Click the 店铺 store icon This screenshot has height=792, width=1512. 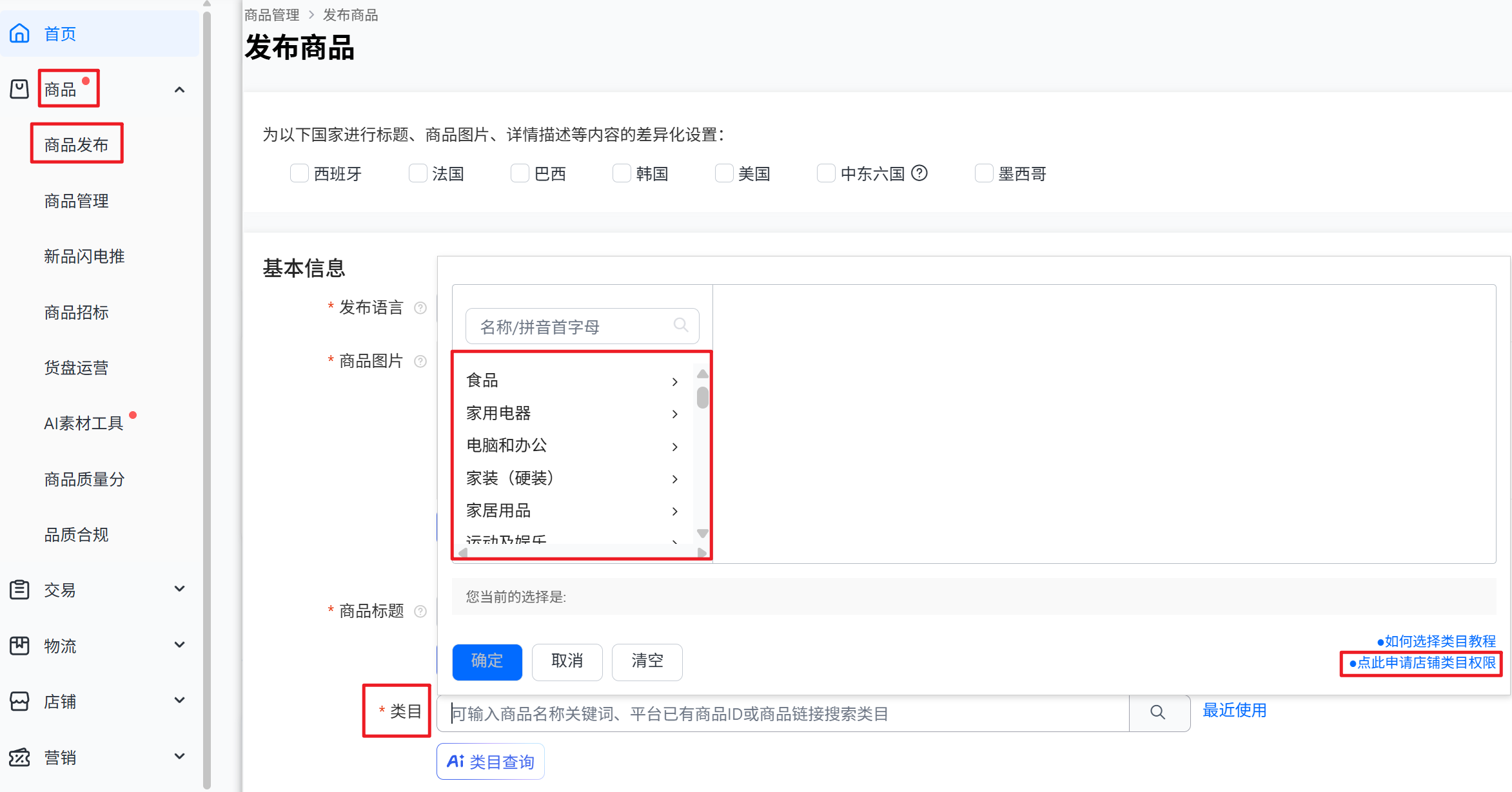point(19,701)
